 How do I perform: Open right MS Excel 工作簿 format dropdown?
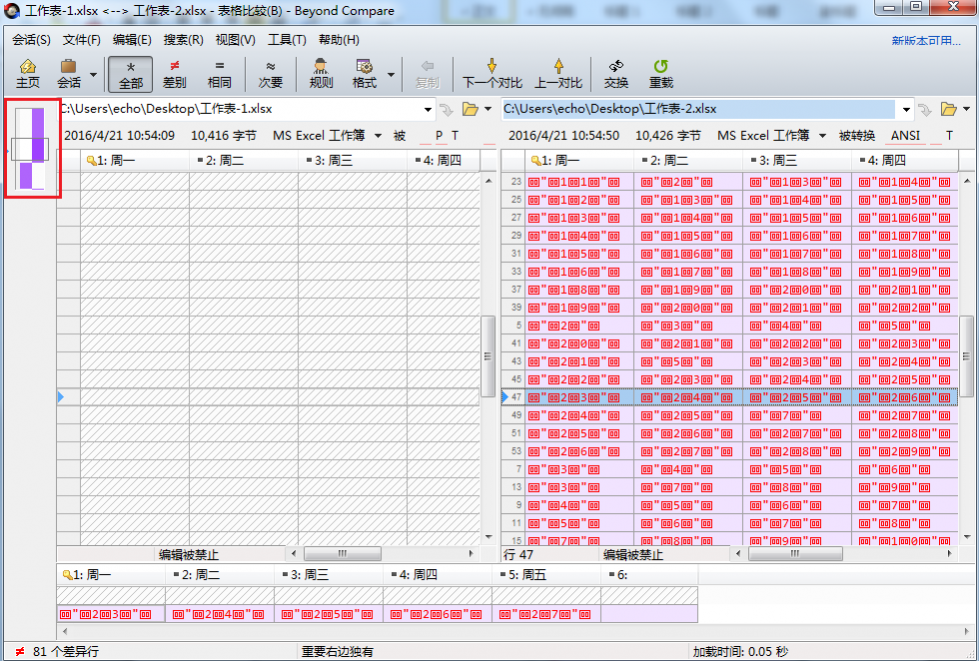click(x=823, y=136)
